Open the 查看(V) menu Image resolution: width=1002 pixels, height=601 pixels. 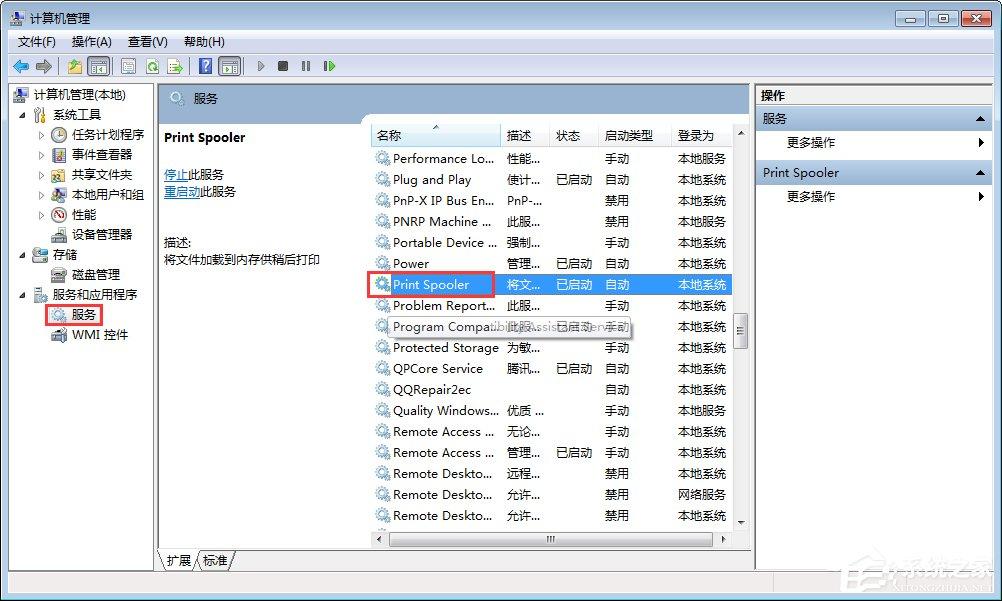(146, 41)
